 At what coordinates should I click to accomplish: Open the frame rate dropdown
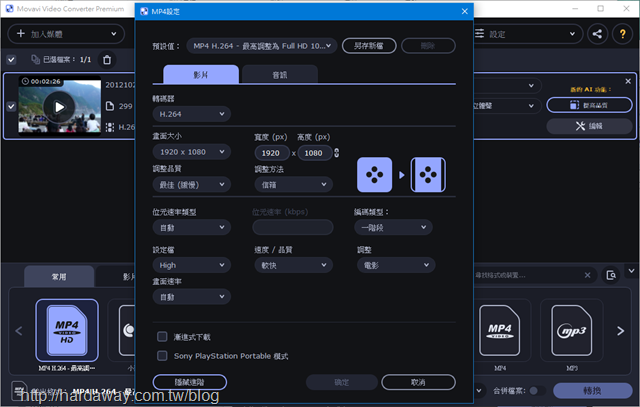pyautogui.click(x=191, y=297)
